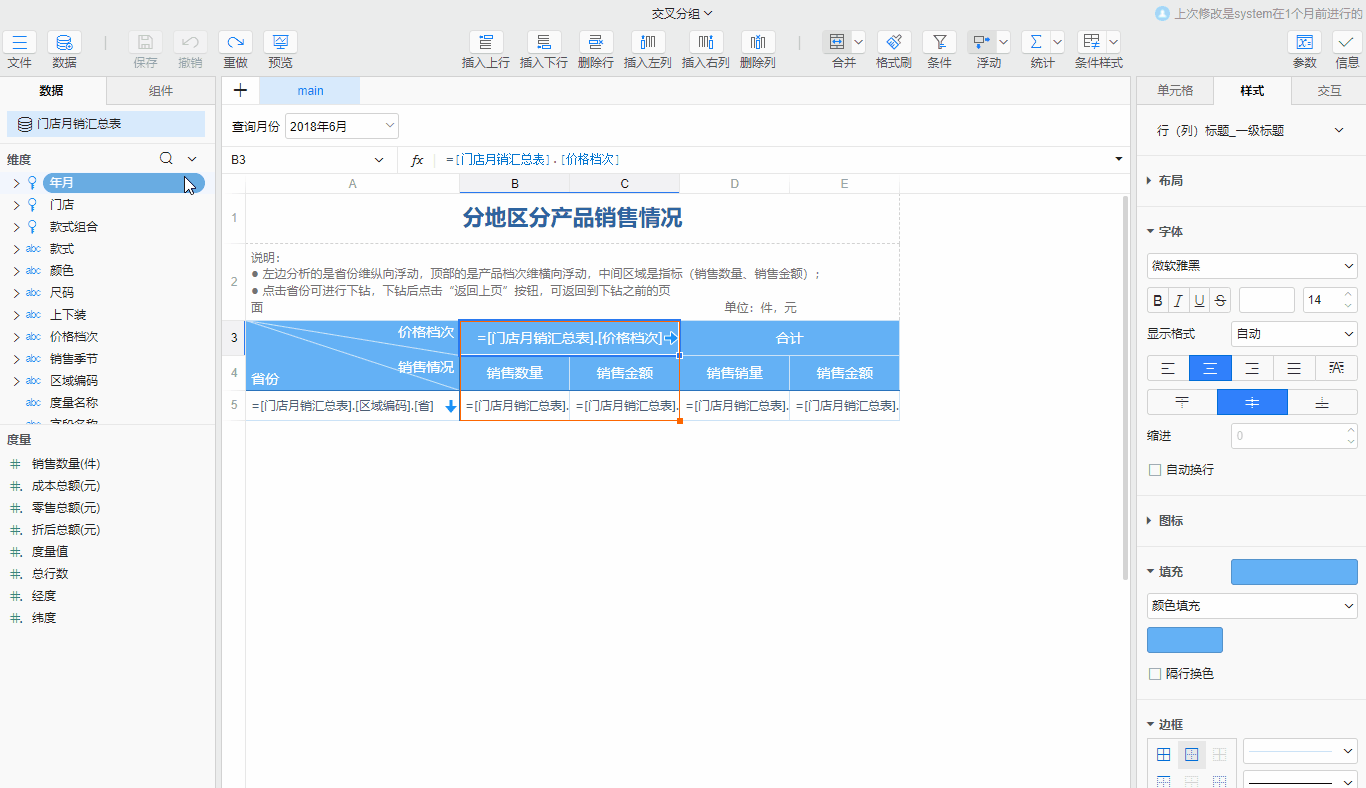
Task: Enable the auto wrap (自动换行) checkbox
Action: tap(1155, 470)
